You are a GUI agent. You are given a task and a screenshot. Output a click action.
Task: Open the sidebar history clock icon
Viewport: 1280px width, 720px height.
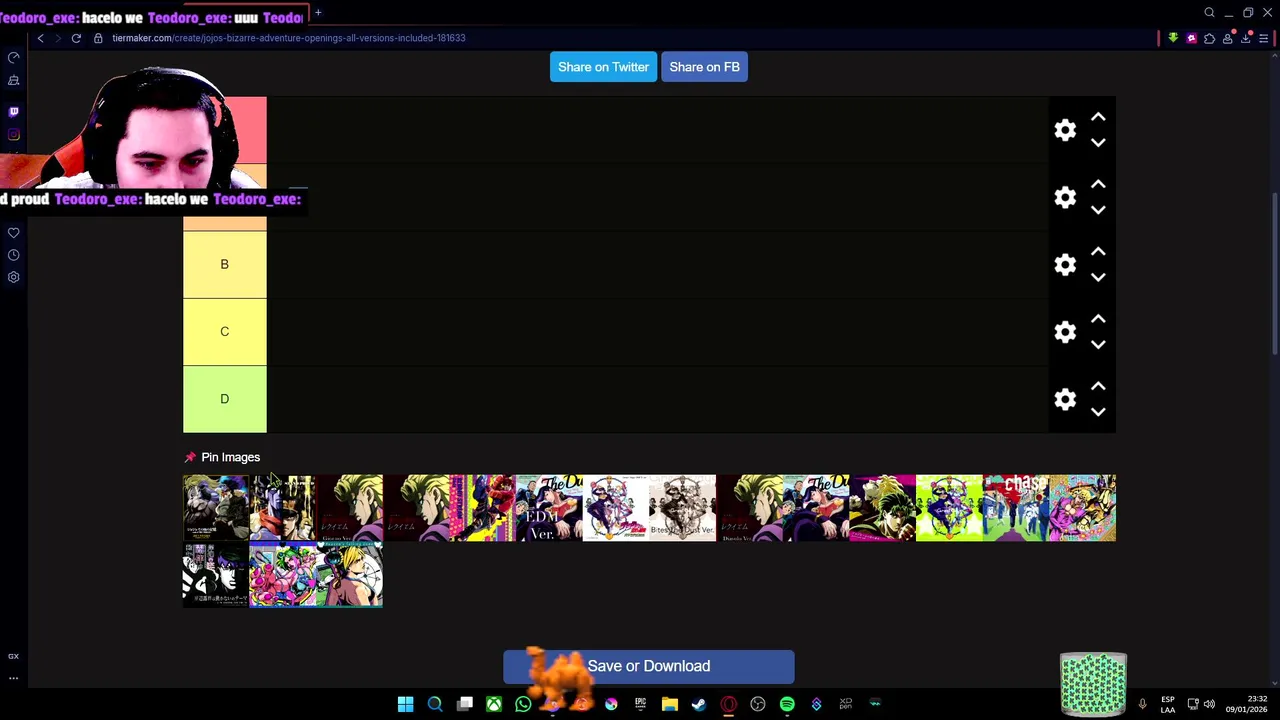click(x=14, y=255)
